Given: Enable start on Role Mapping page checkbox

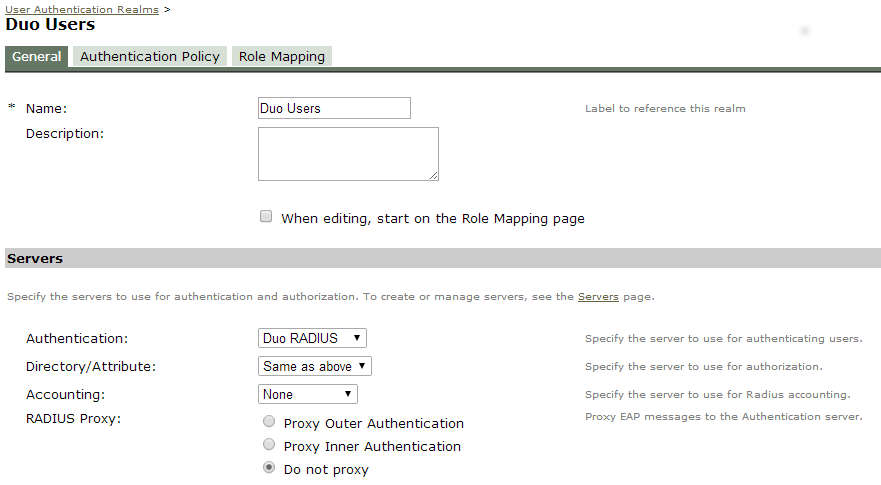Looking at the screenshot, I should point(266,216).
